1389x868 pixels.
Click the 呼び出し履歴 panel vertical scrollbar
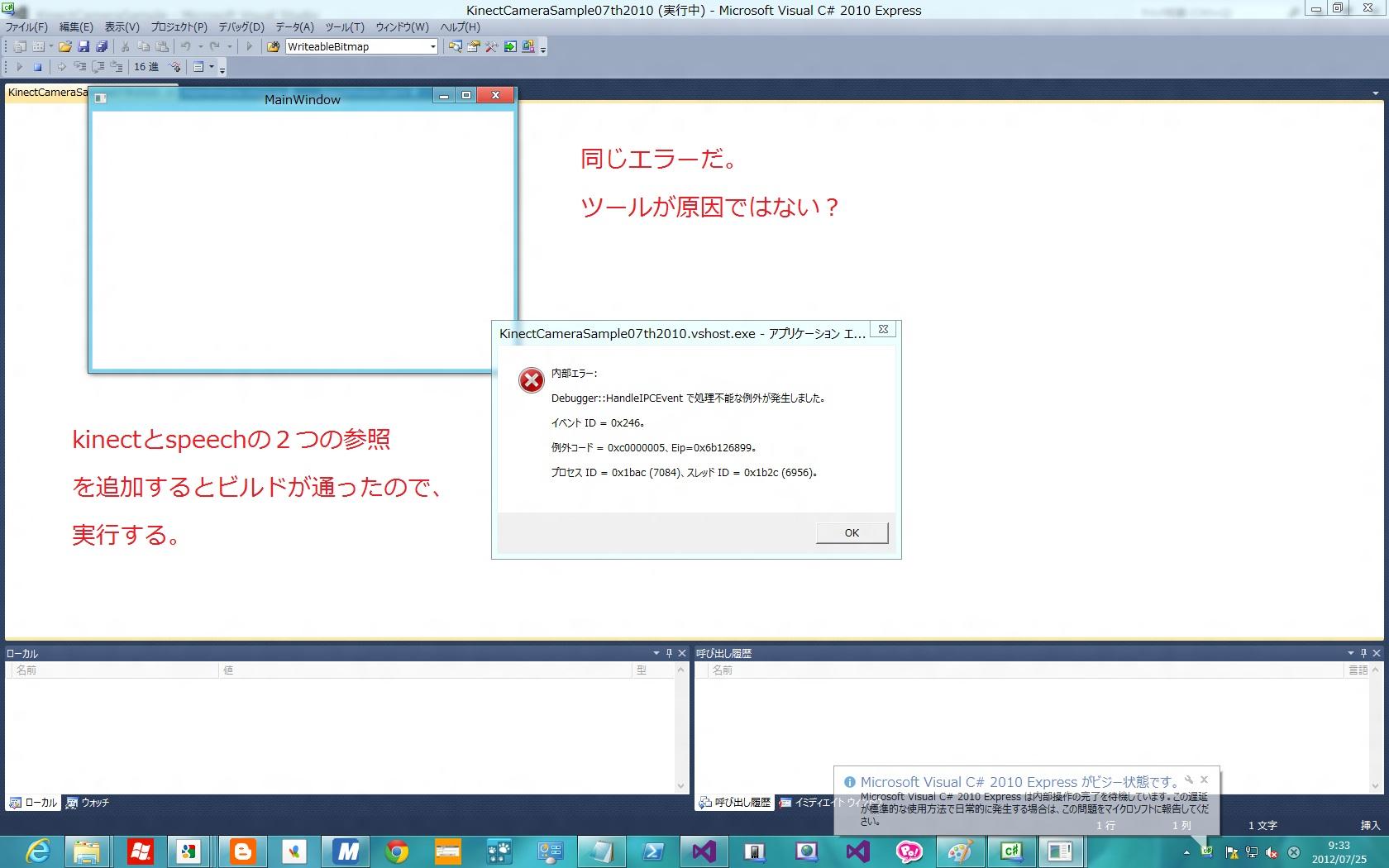1376,727
